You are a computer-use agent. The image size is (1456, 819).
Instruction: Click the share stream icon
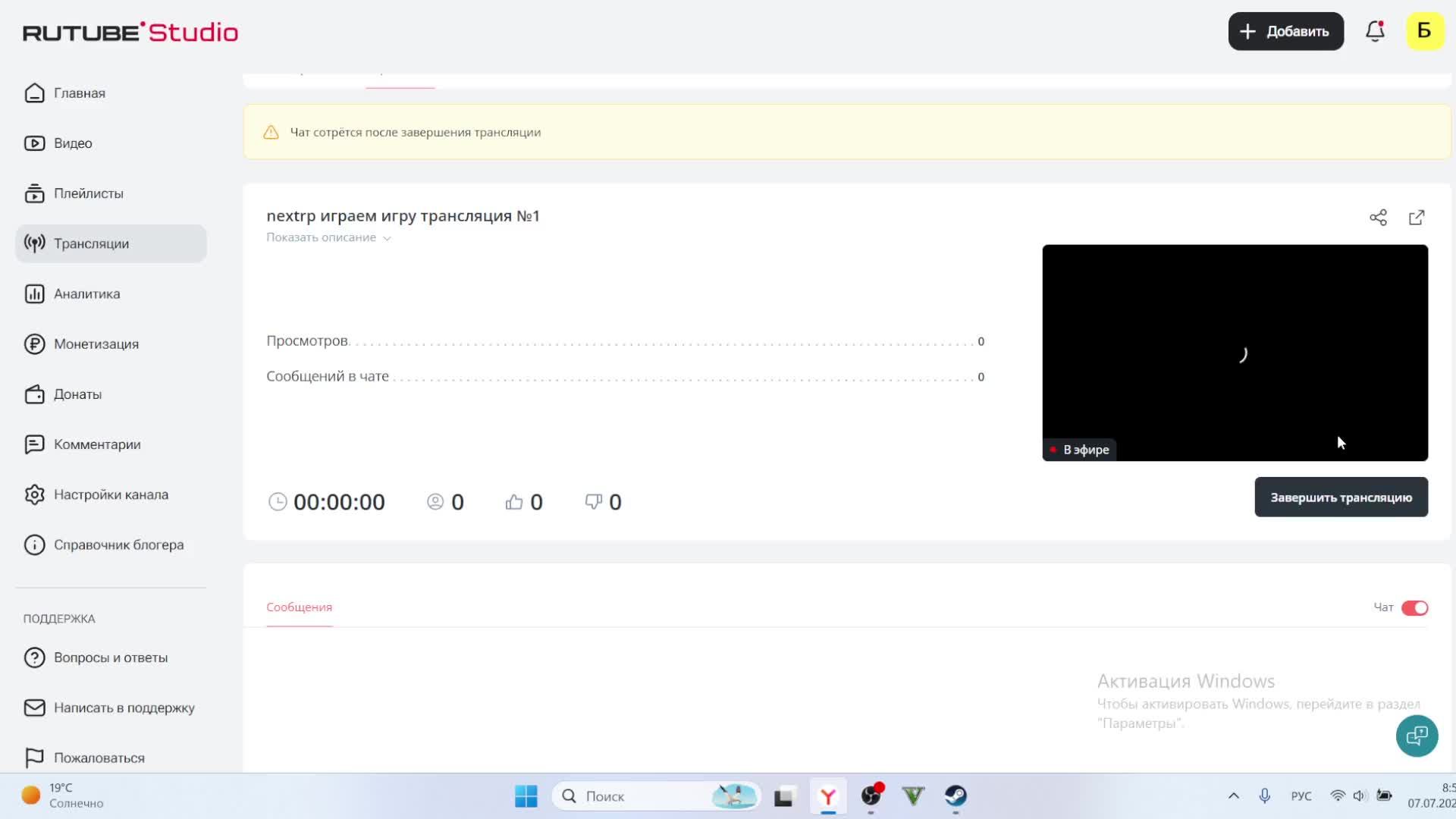coord(1378,218)
